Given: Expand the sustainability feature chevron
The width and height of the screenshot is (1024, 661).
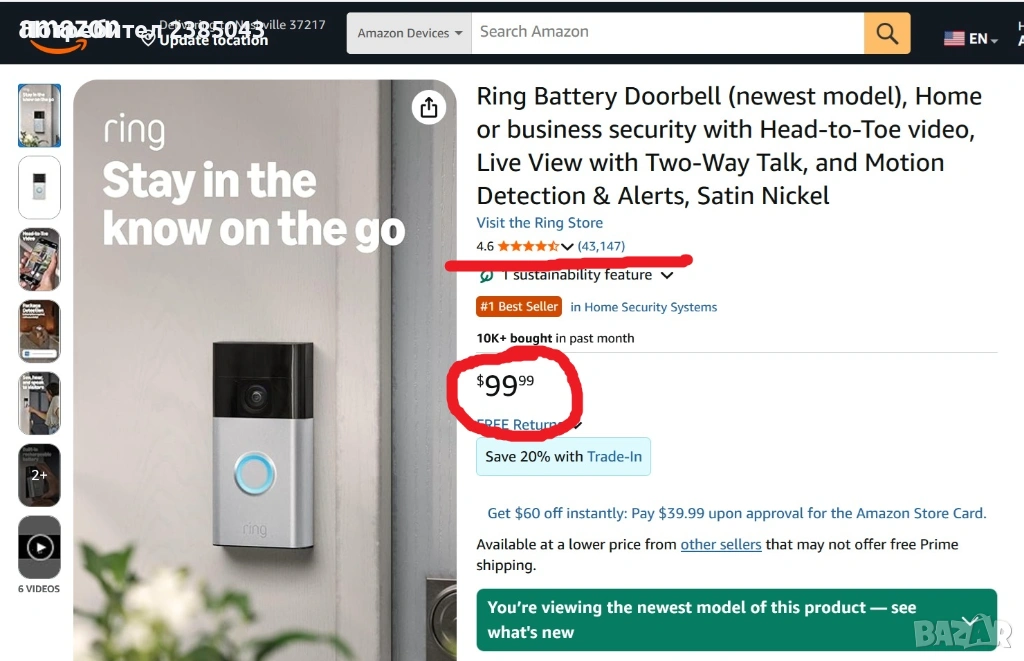Looking at the screenshot, I should click(x=667, y=275).
